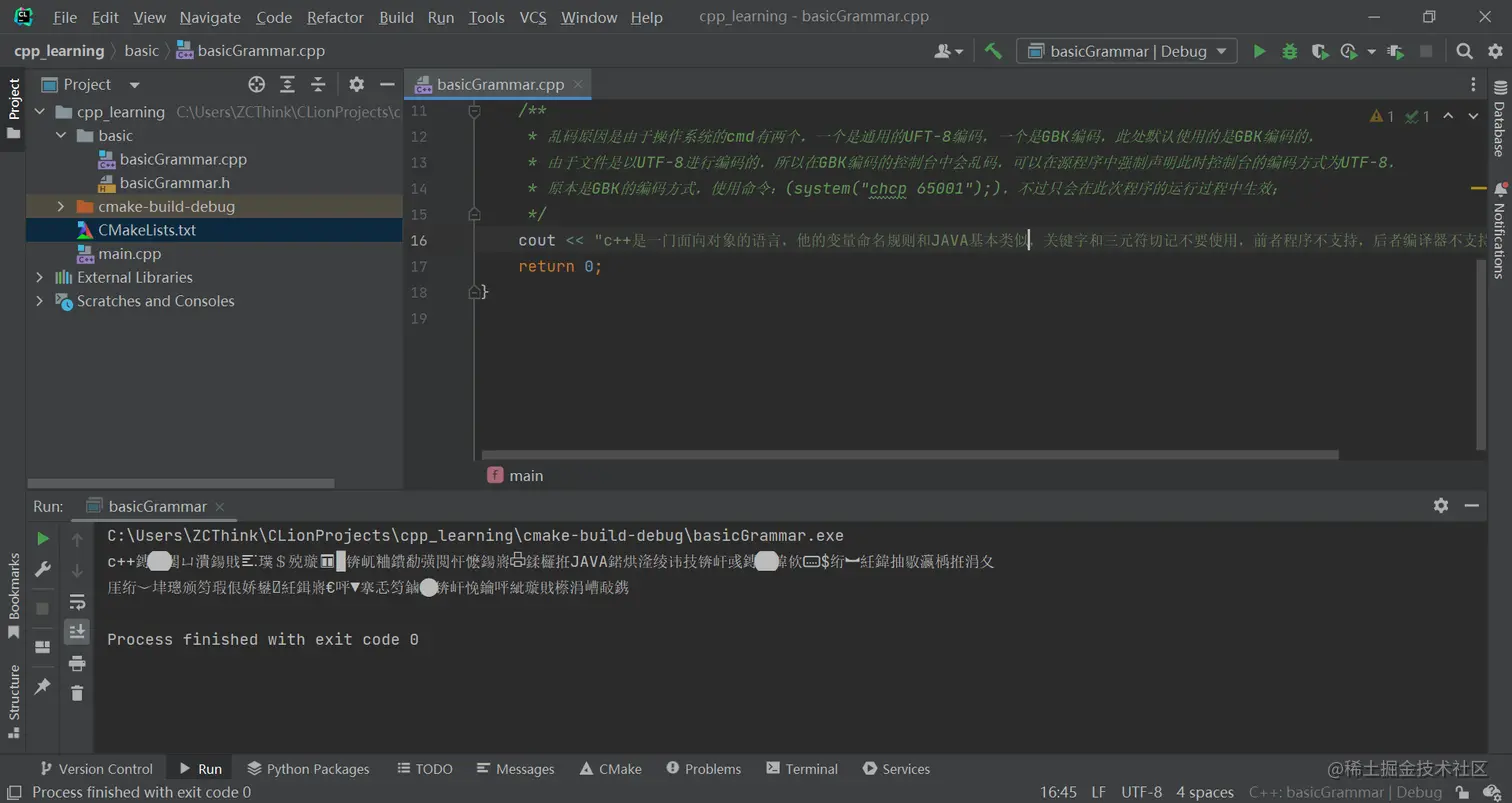This screenshot has width=1512, height=803.
Task: Toggle scroll to end in Run console
Action: point(77,632)
